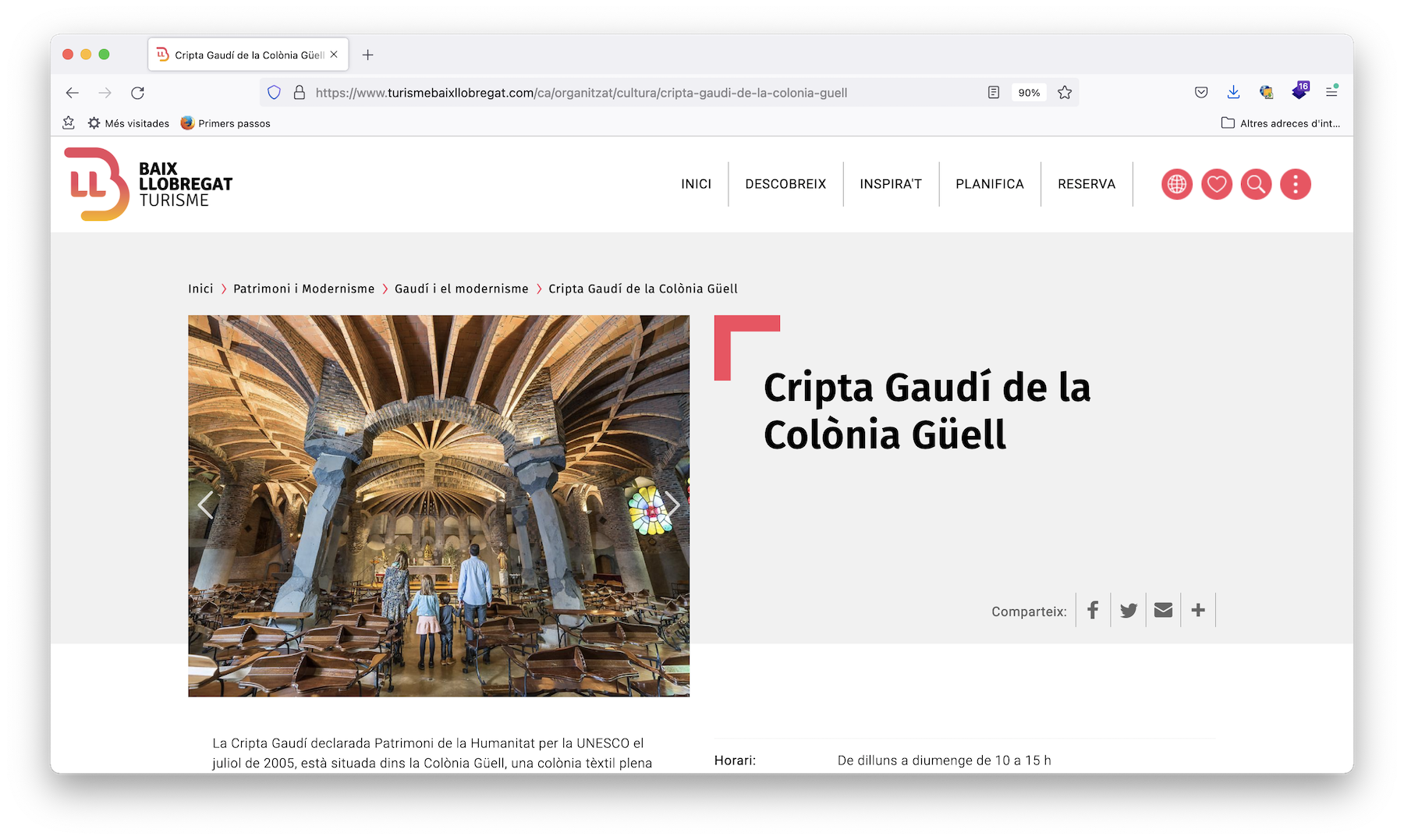Open Firefox application hamburger menu
The image size is (1404, 840).
[x=1331, y=92]
